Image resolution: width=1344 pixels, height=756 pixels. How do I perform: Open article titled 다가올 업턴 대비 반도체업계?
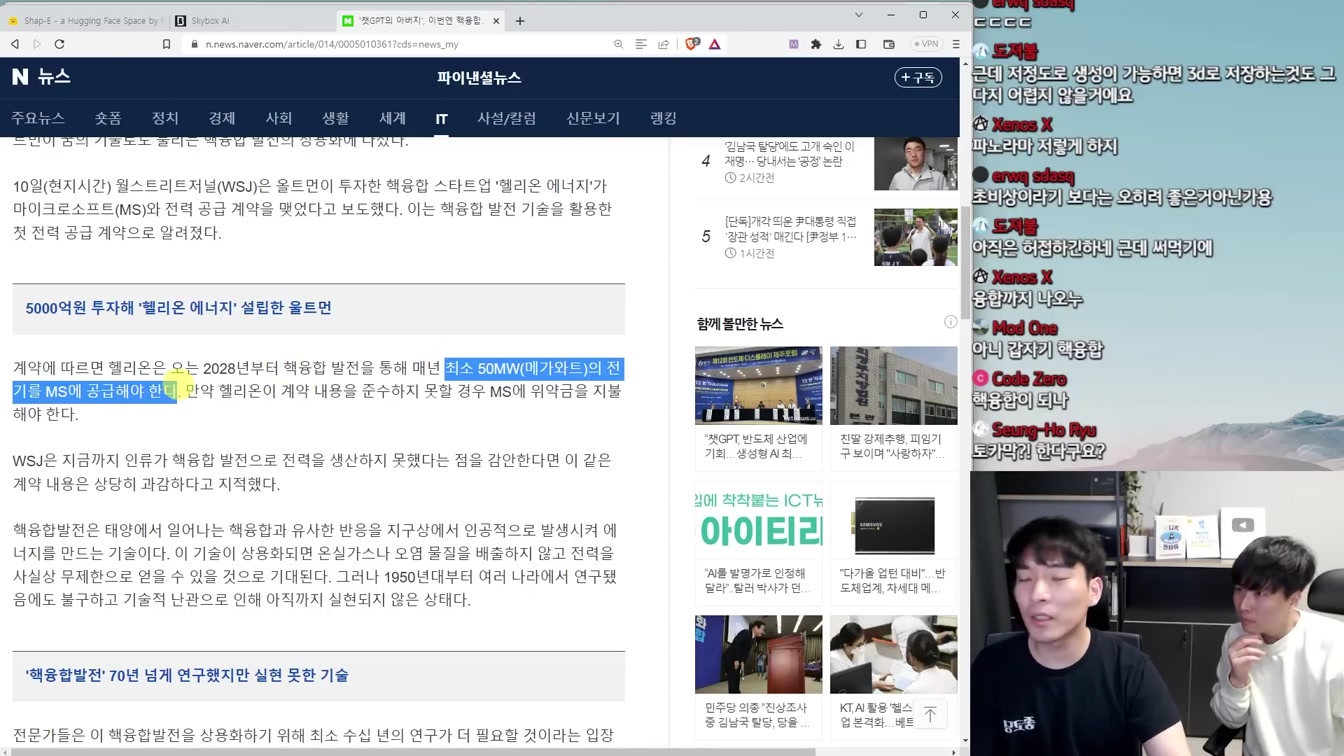pos(893,581)
